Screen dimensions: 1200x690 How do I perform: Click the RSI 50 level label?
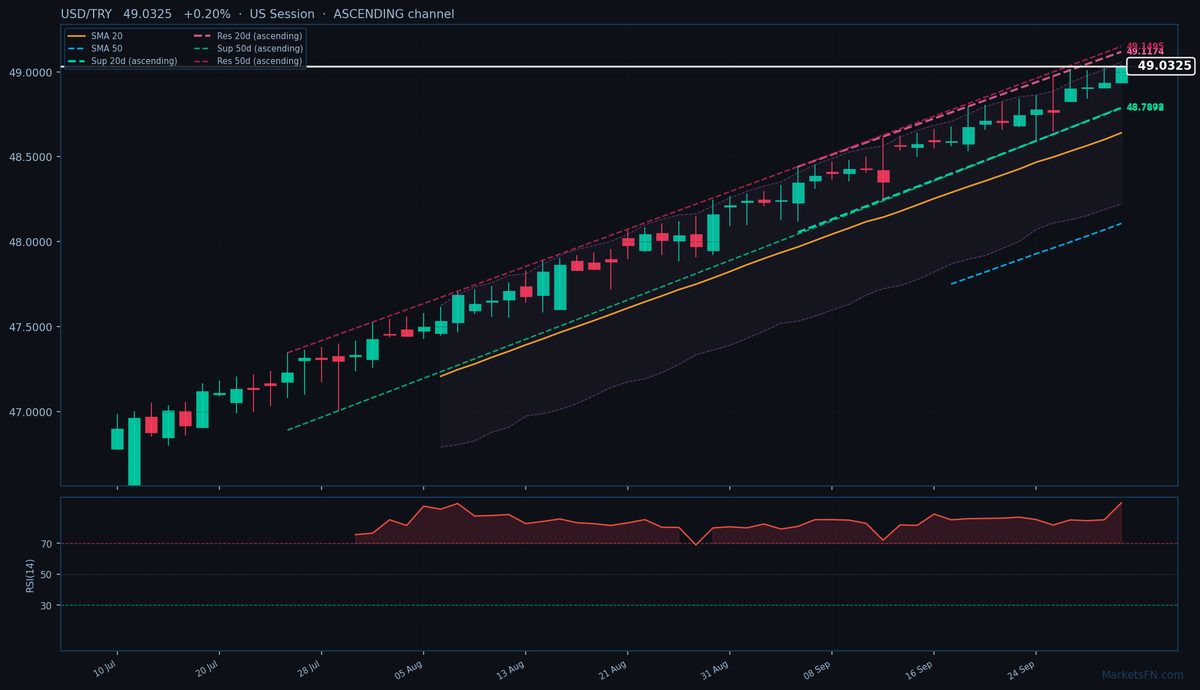(45, 575)
